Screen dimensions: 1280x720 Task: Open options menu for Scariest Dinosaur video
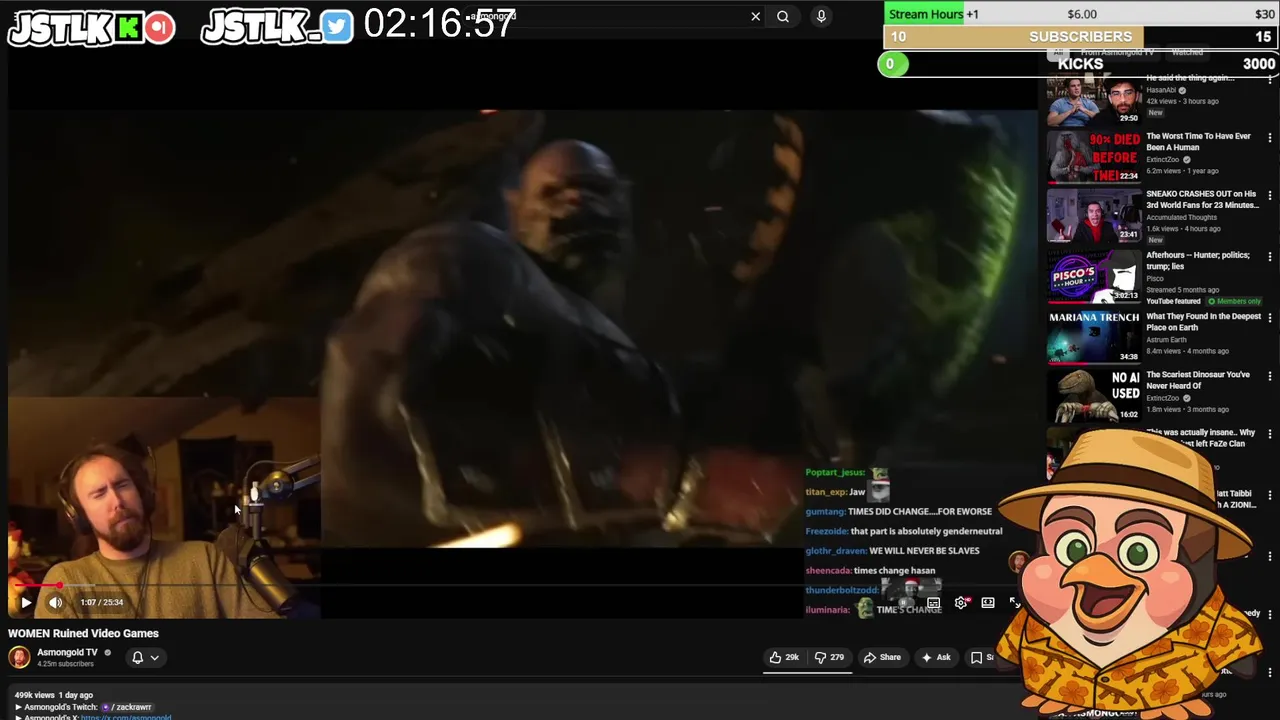[1270, 376]
